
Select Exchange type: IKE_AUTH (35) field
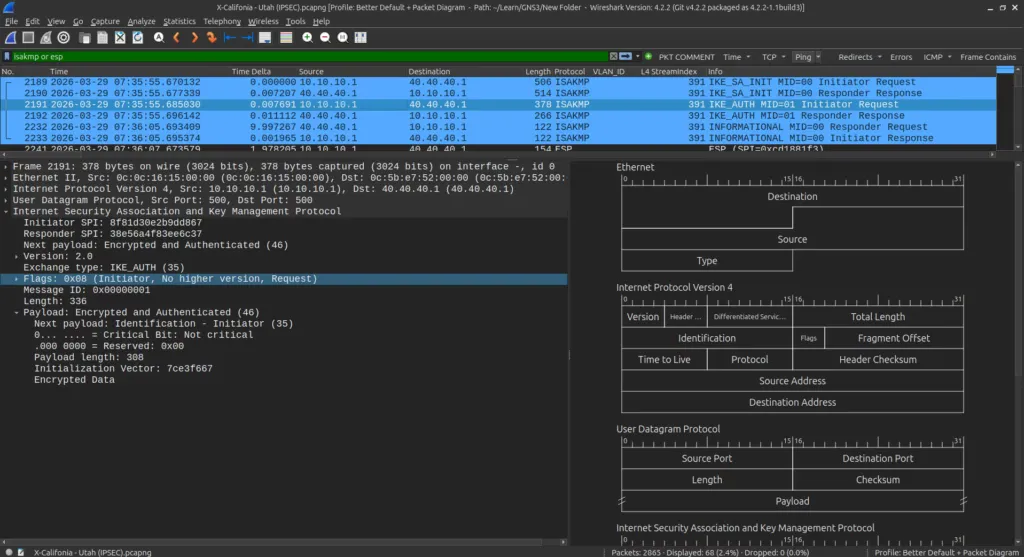[104, 268]
